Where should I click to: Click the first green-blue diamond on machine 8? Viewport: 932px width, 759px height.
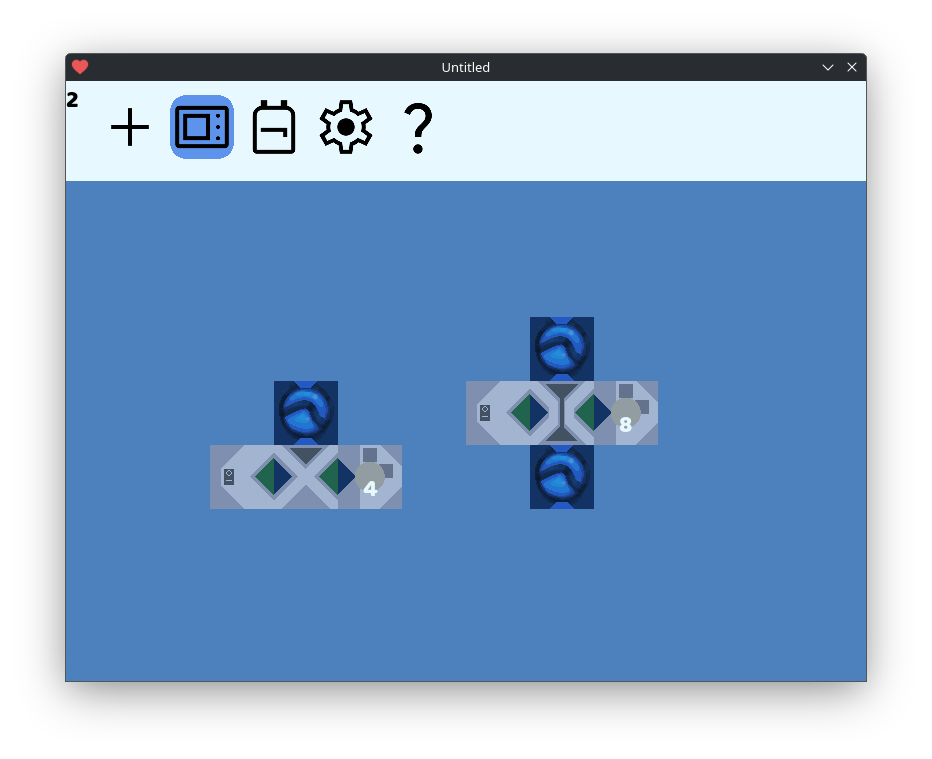[530, 412]
